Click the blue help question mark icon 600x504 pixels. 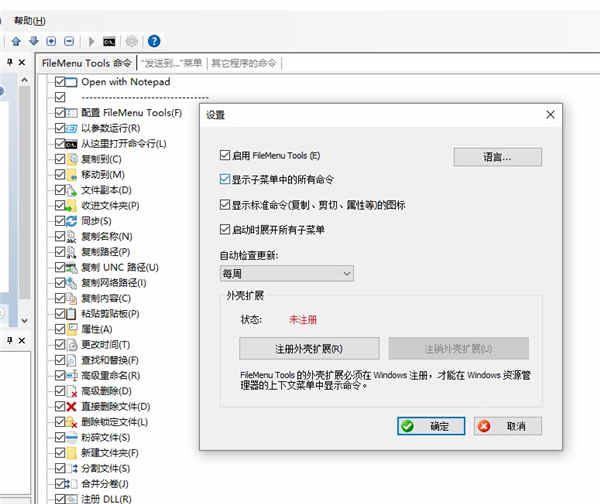pos(154,41)
